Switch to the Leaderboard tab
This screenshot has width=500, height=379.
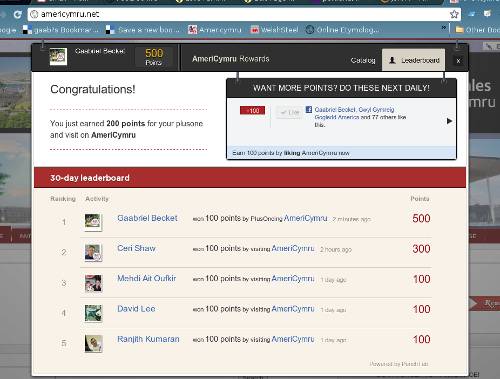point(413,60)
